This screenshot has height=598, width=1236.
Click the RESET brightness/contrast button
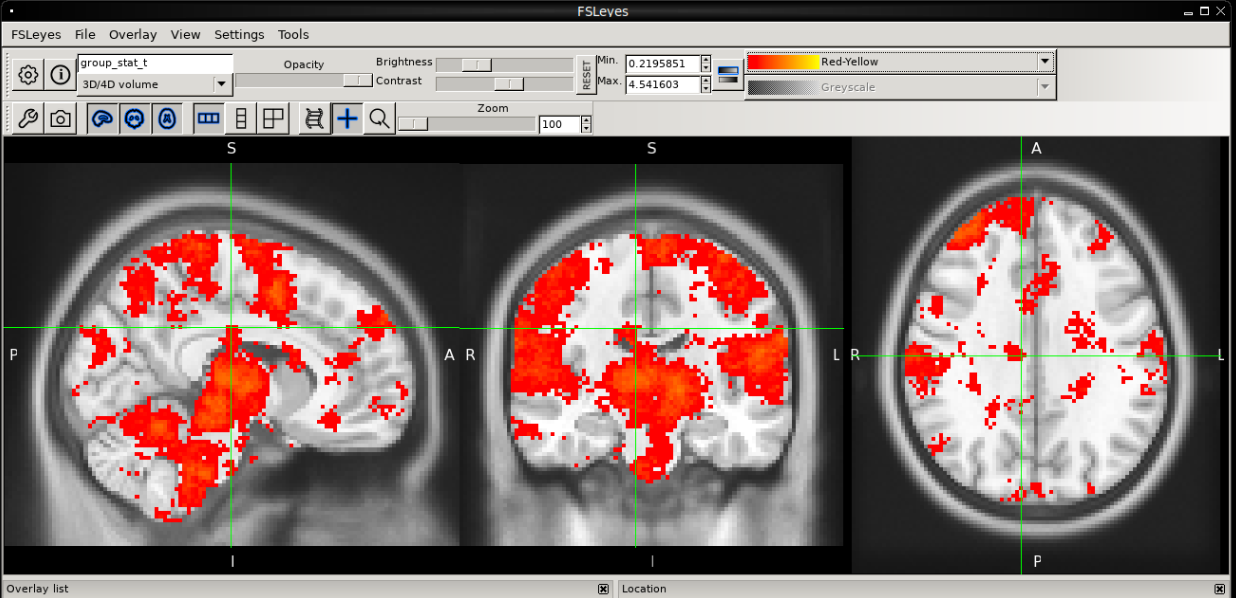tap(587, 75)
